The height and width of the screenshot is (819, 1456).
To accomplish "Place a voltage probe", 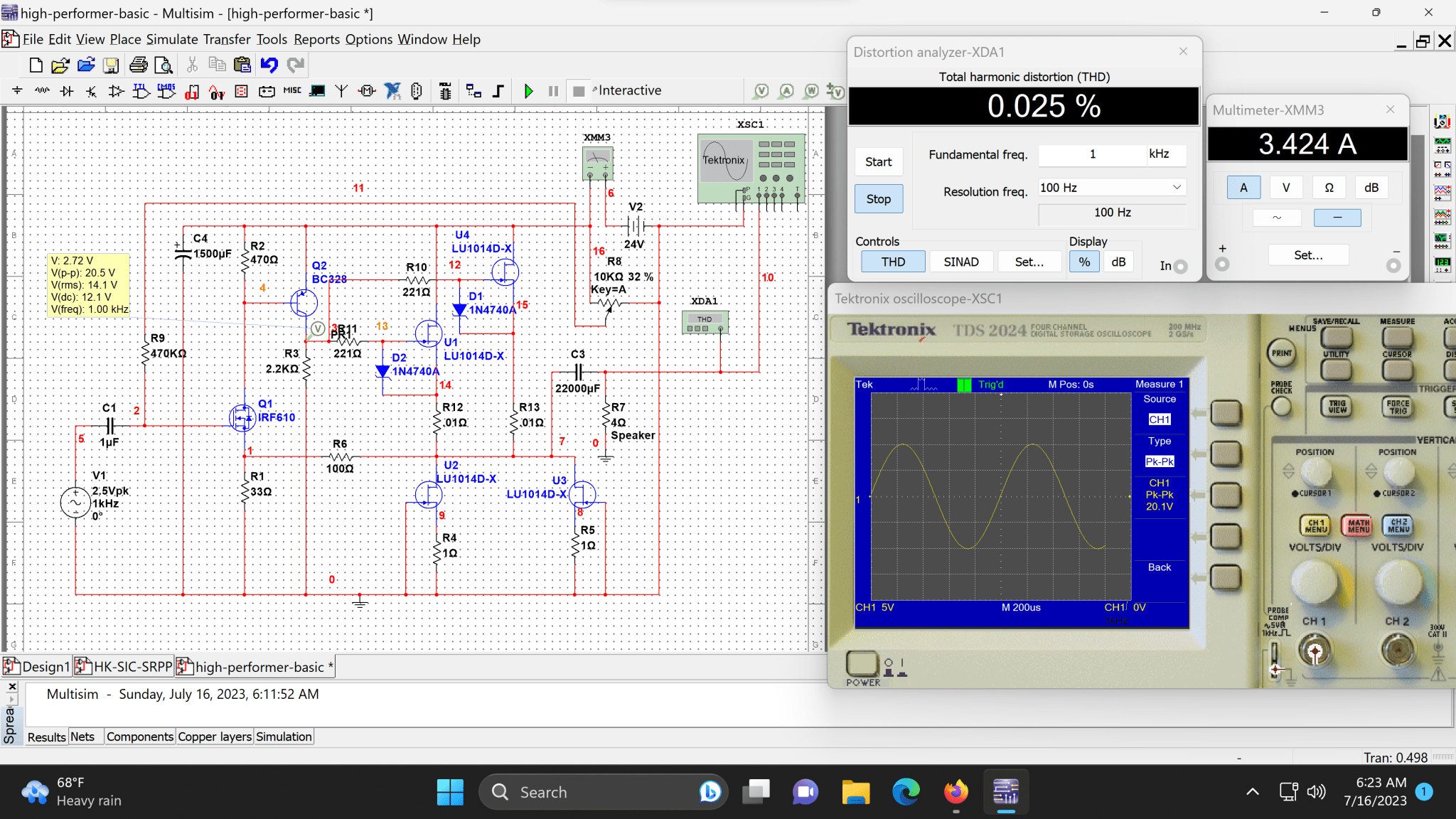I will coord(761,91).
